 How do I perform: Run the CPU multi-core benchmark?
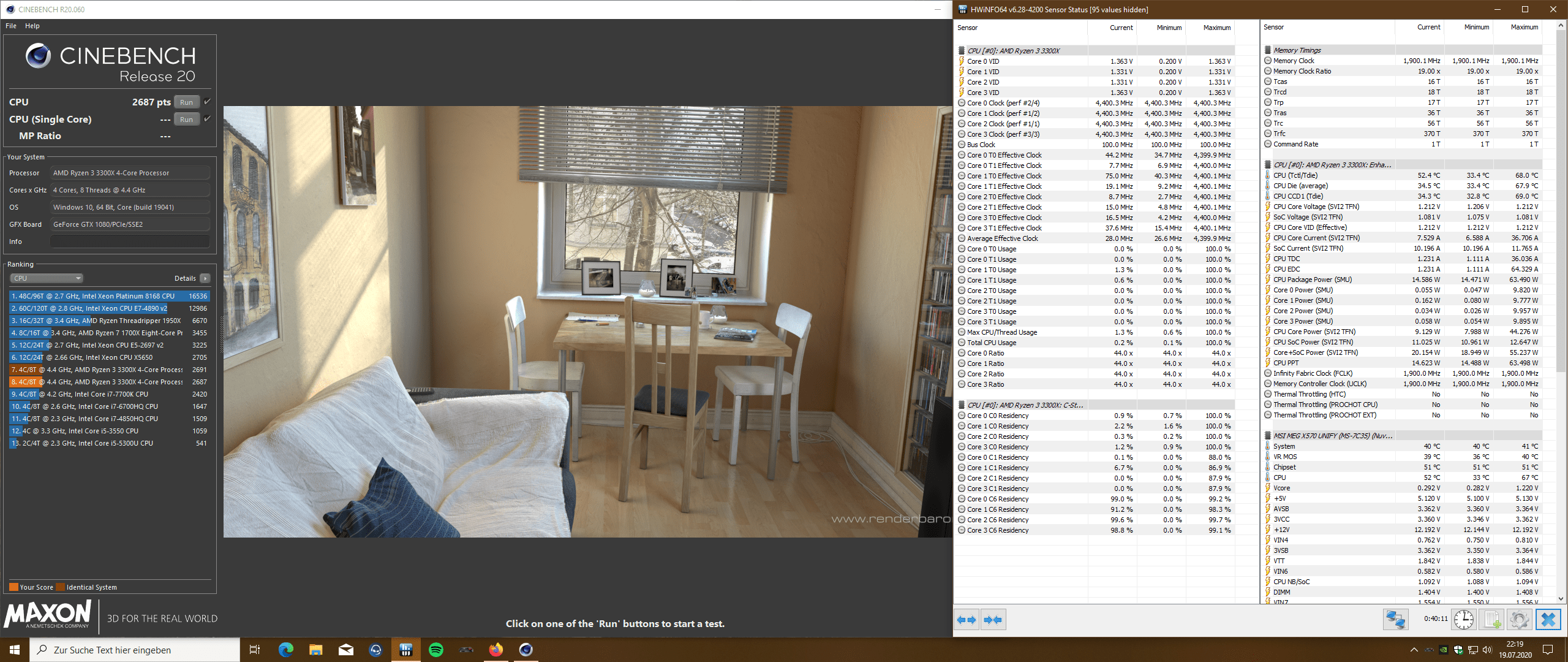click(187, 102)
